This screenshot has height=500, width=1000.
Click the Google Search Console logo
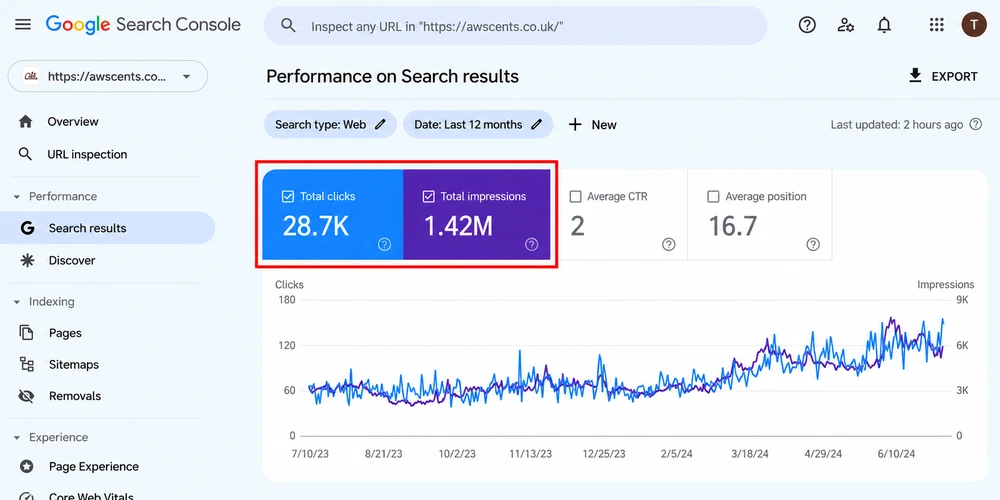(x=143, y=25)
